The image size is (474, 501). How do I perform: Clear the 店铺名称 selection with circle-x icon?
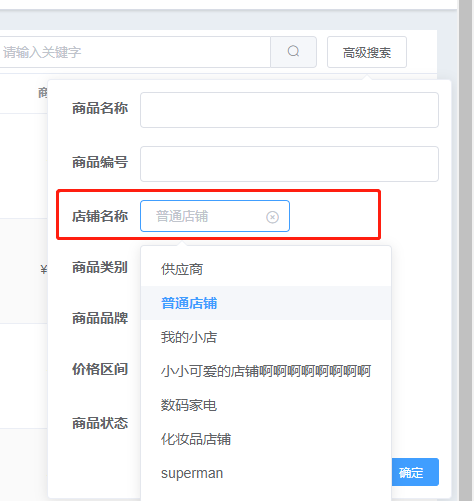click(272, 217)
